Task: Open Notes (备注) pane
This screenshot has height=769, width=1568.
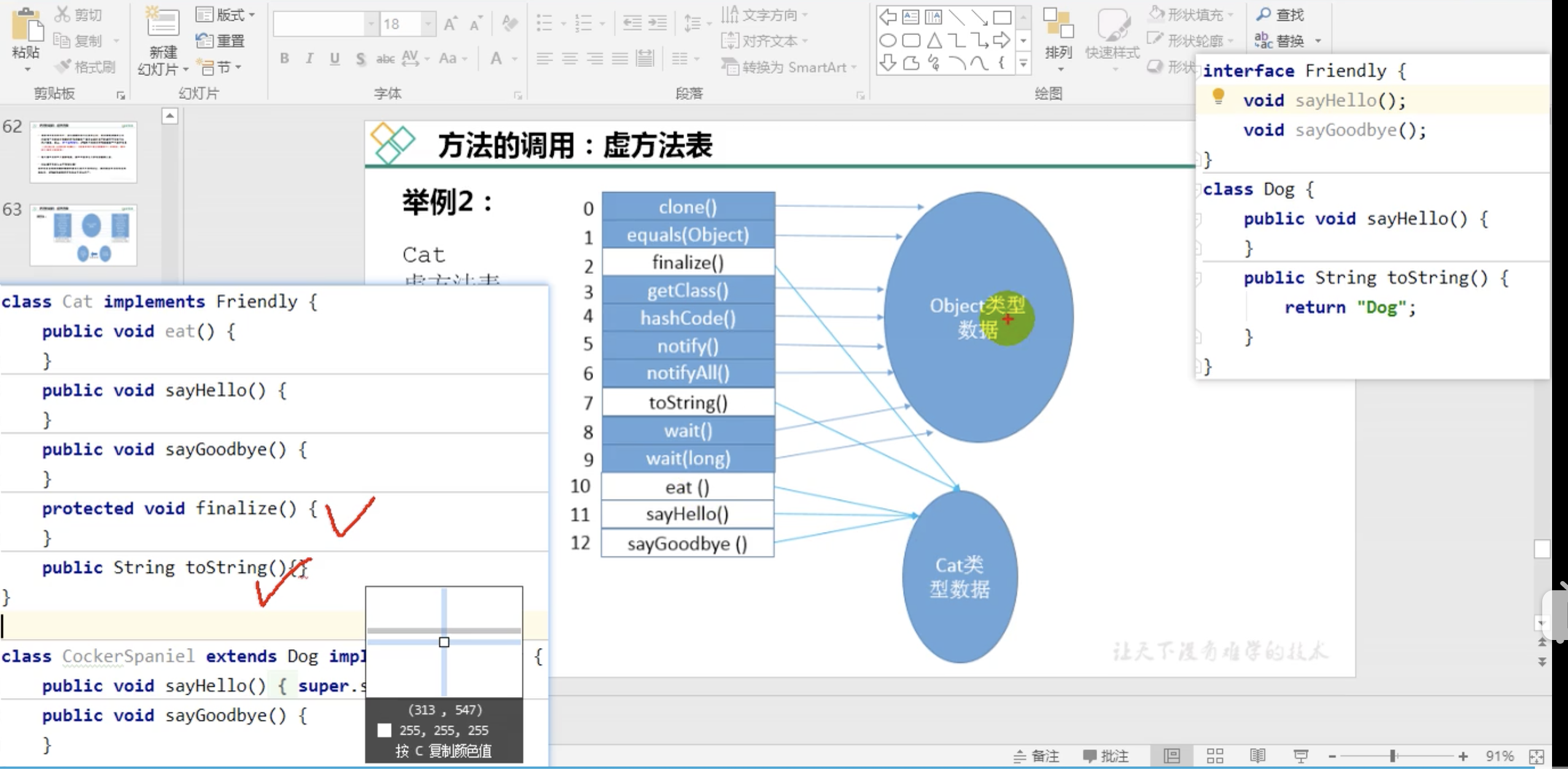Action: pyautogui.click(x=1036, y=755)
